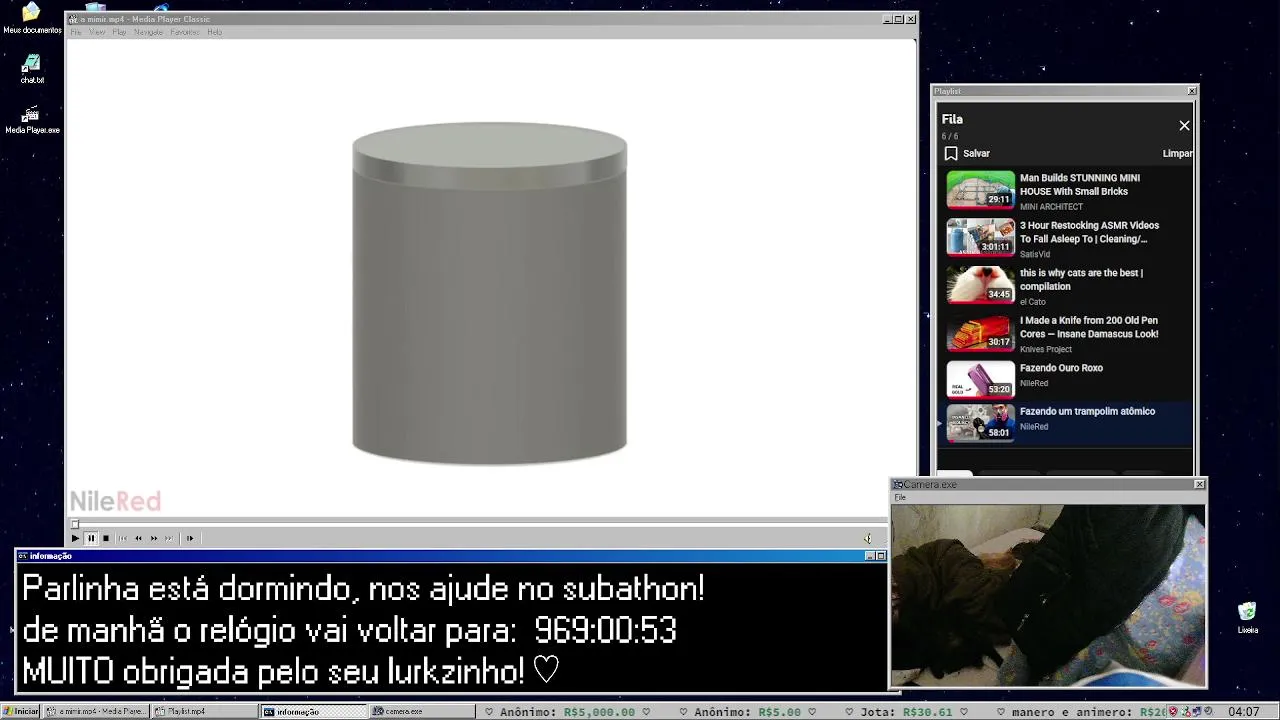Image resolution: width=1280 pixels, height=720 pixels.
Task: Open the Lixeira recycle bin icon
Action: 1247,618
